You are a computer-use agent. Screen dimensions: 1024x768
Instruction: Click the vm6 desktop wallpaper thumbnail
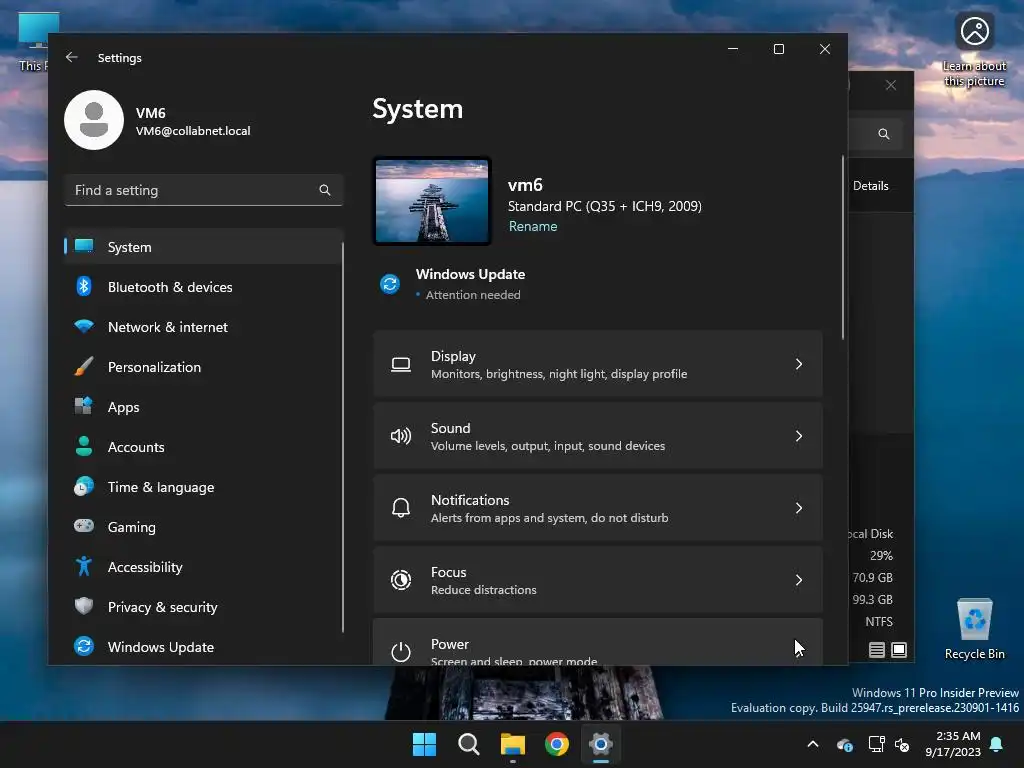(432, 201)
